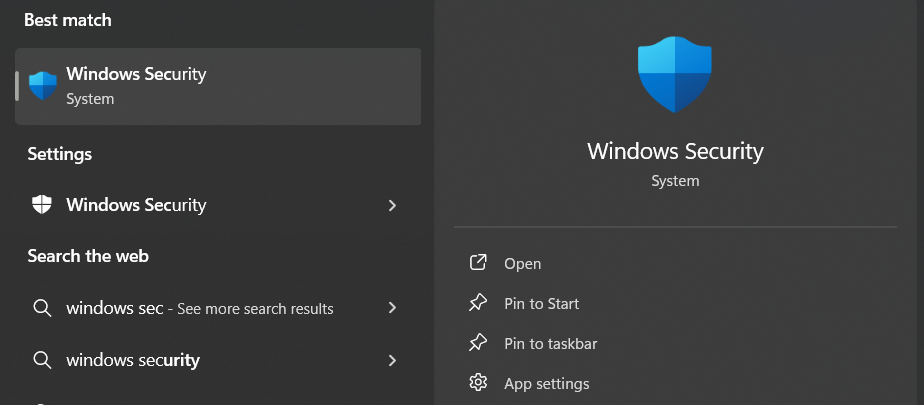Click the gear icon beside App settings
The image size is (924, 405).
click(478, 383)
